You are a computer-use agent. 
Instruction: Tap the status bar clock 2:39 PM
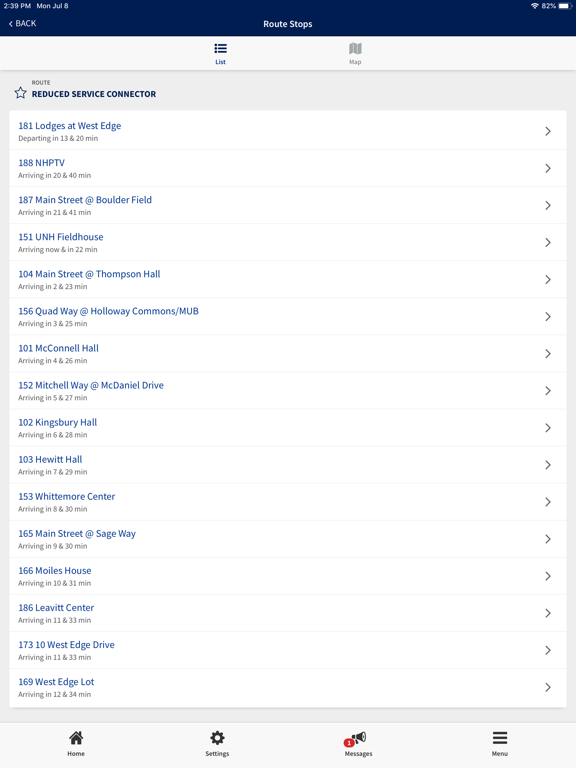tap(17, 6)
